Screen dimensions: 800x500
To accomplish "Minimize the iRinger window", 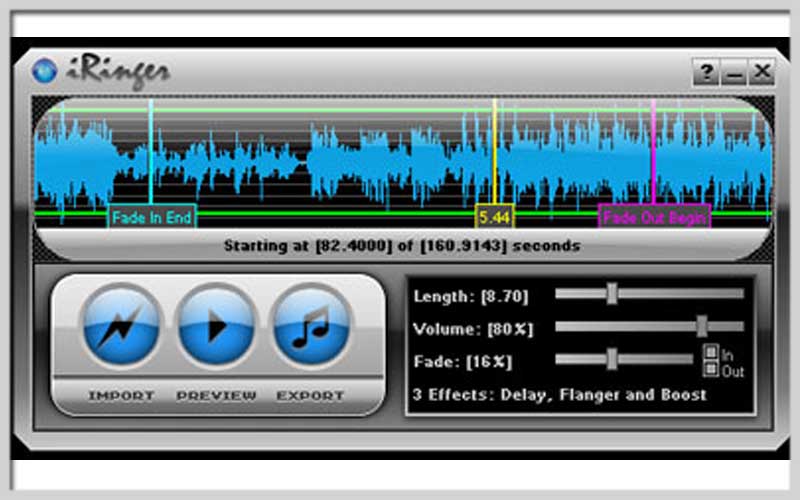I will coord(734,72).
